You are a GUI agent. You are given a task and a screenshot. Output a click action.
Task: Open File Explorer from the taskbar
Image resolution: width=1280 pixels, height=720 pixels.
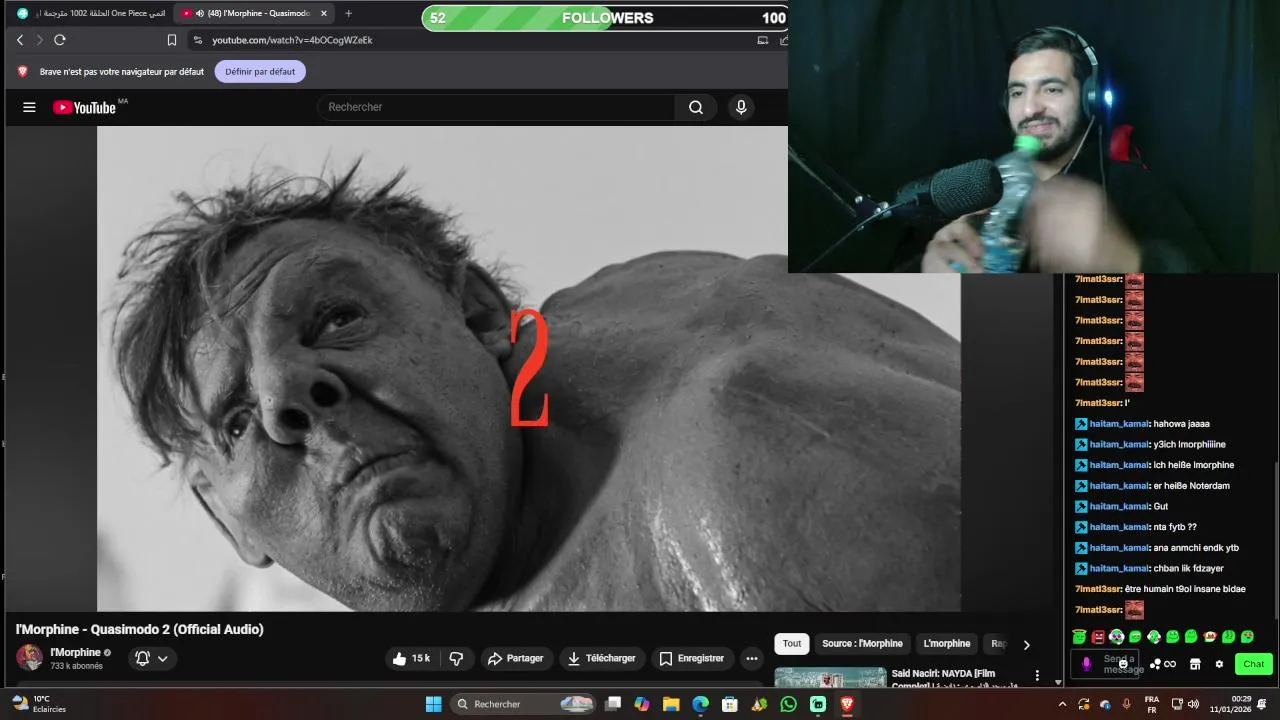click(x=671, y=704)
